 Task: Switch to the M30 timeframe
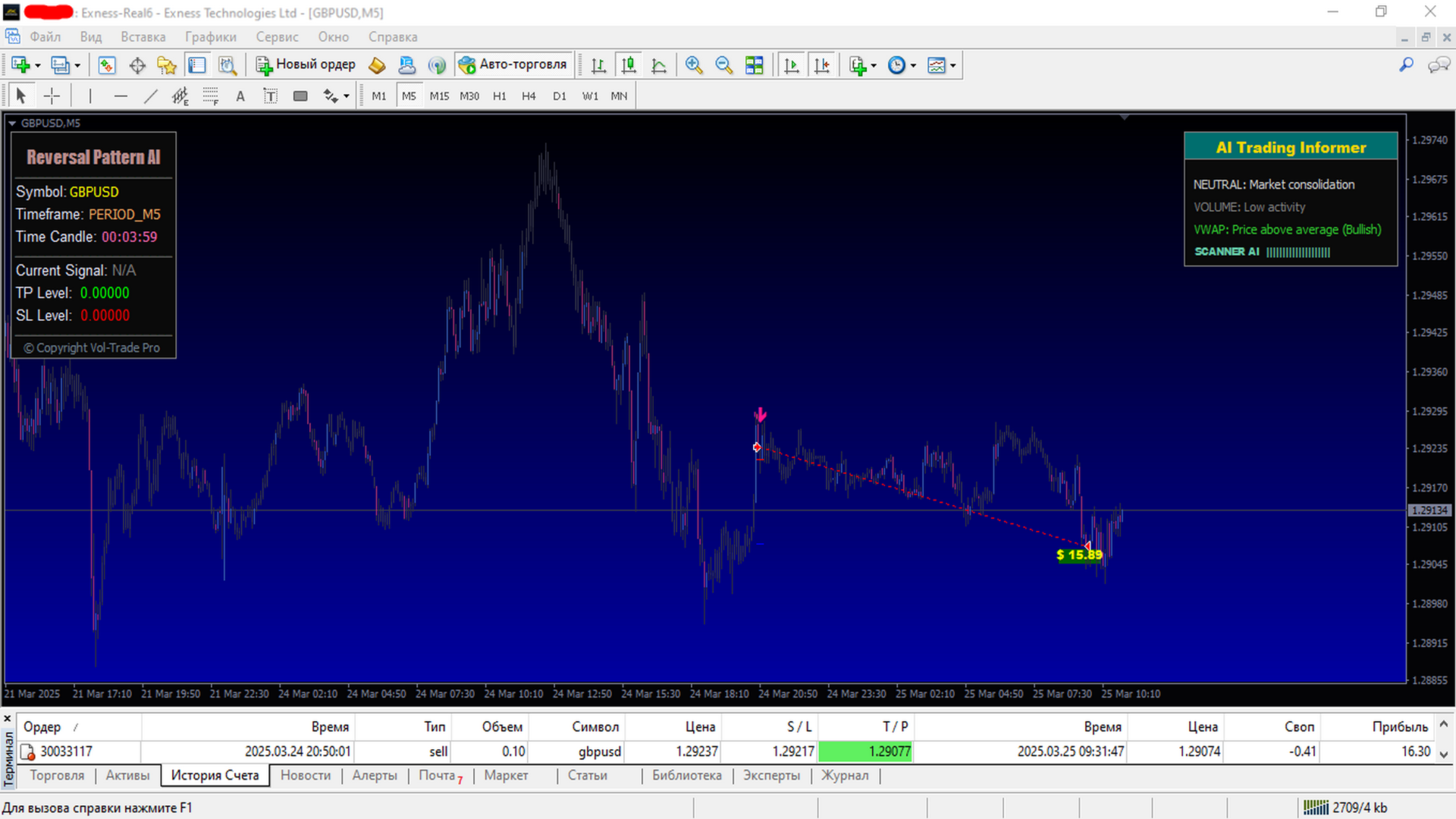click(x=469, y=96)
